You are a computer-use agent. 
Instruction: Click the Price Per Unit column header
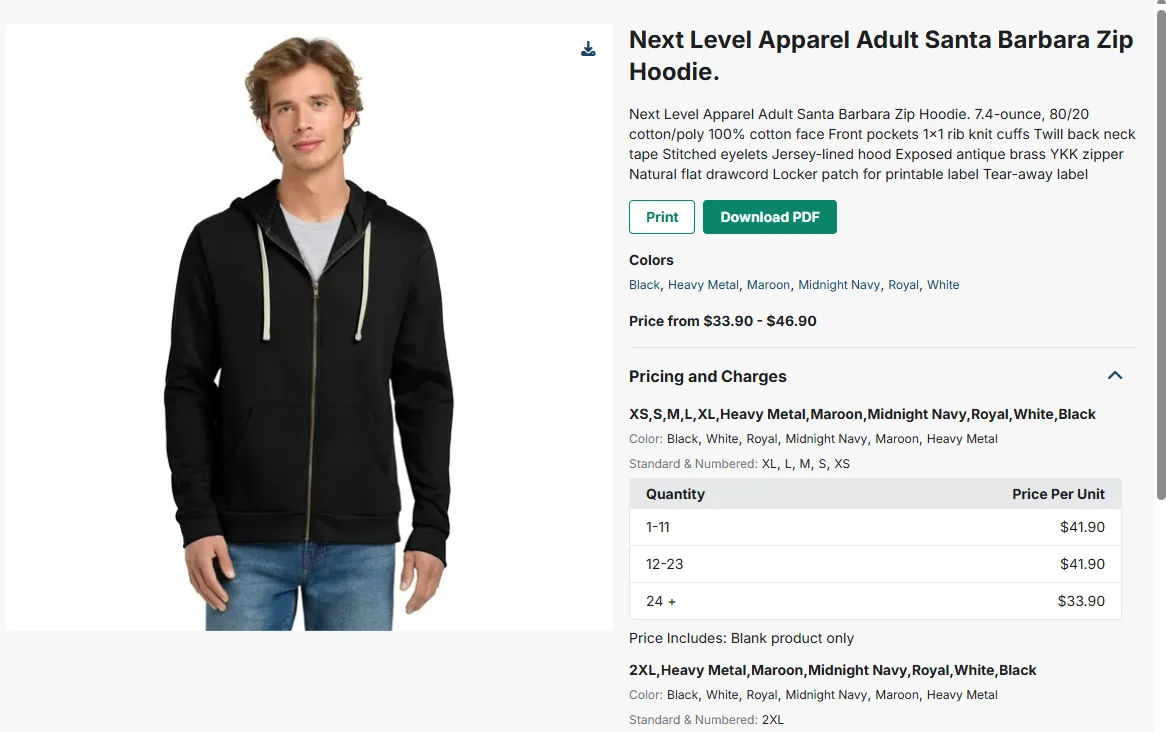(x=1058, y=494)
